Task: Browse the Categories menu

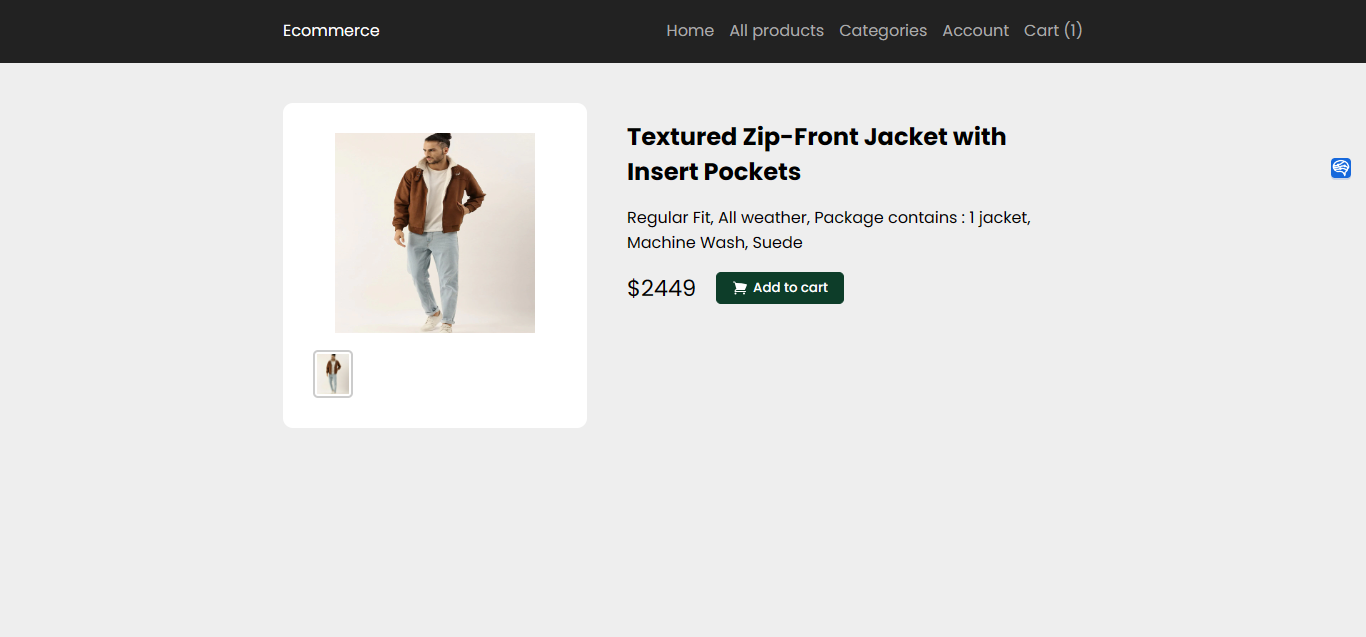Action: coord(882,30)
